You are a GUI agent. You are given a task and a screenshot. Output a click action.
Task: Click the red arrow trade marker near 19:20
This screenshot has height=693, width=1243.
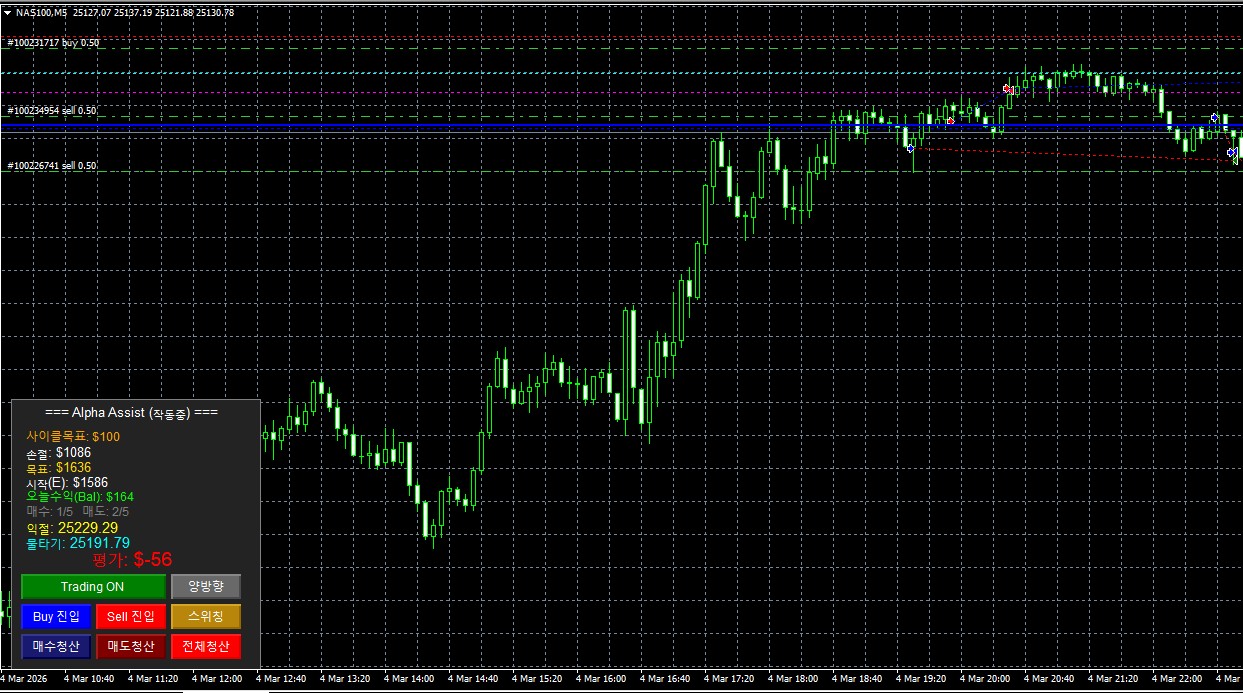(x=950, y=121)
